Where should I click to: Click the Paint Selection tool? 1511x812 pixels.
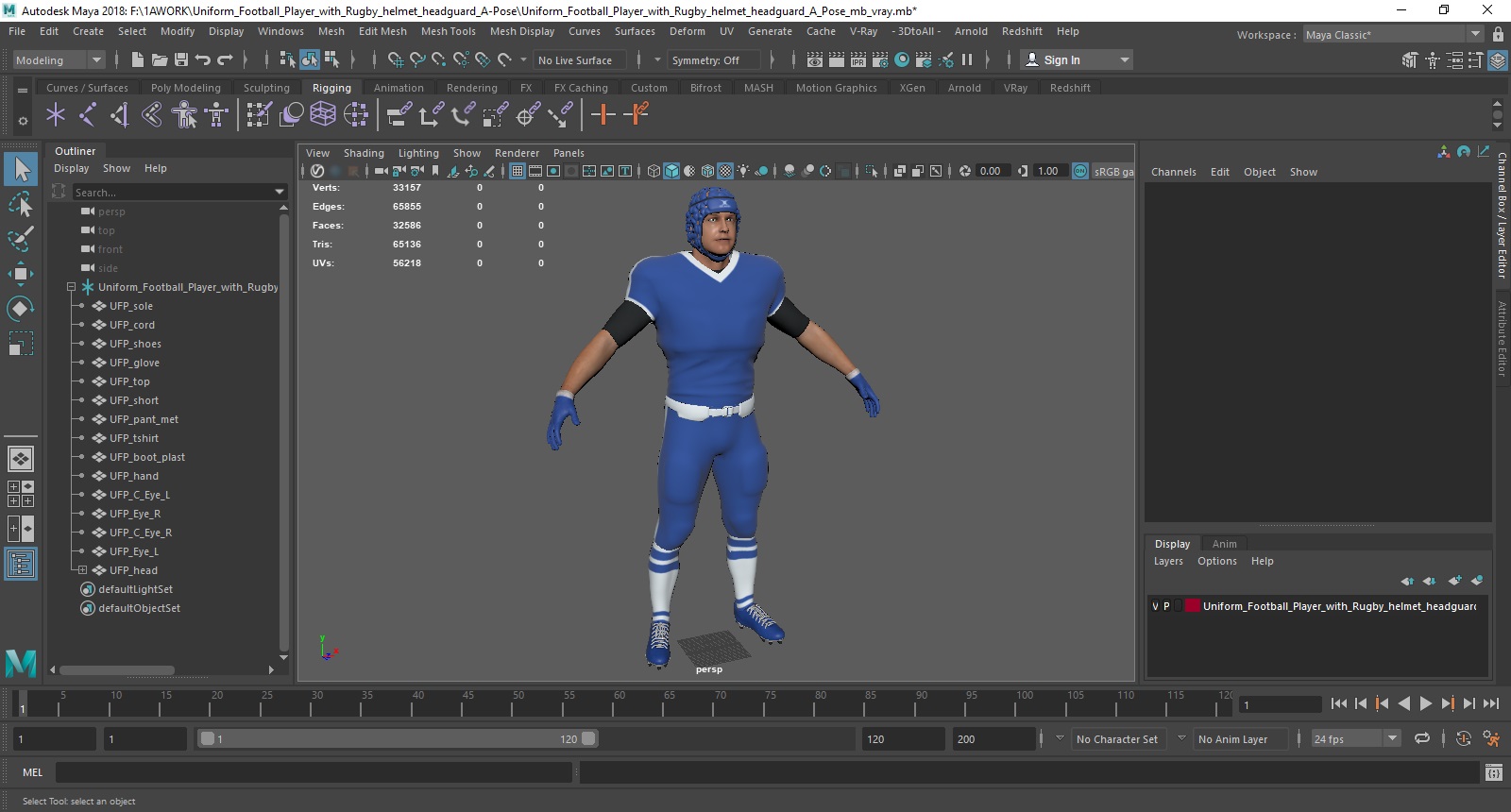point(20,239)
